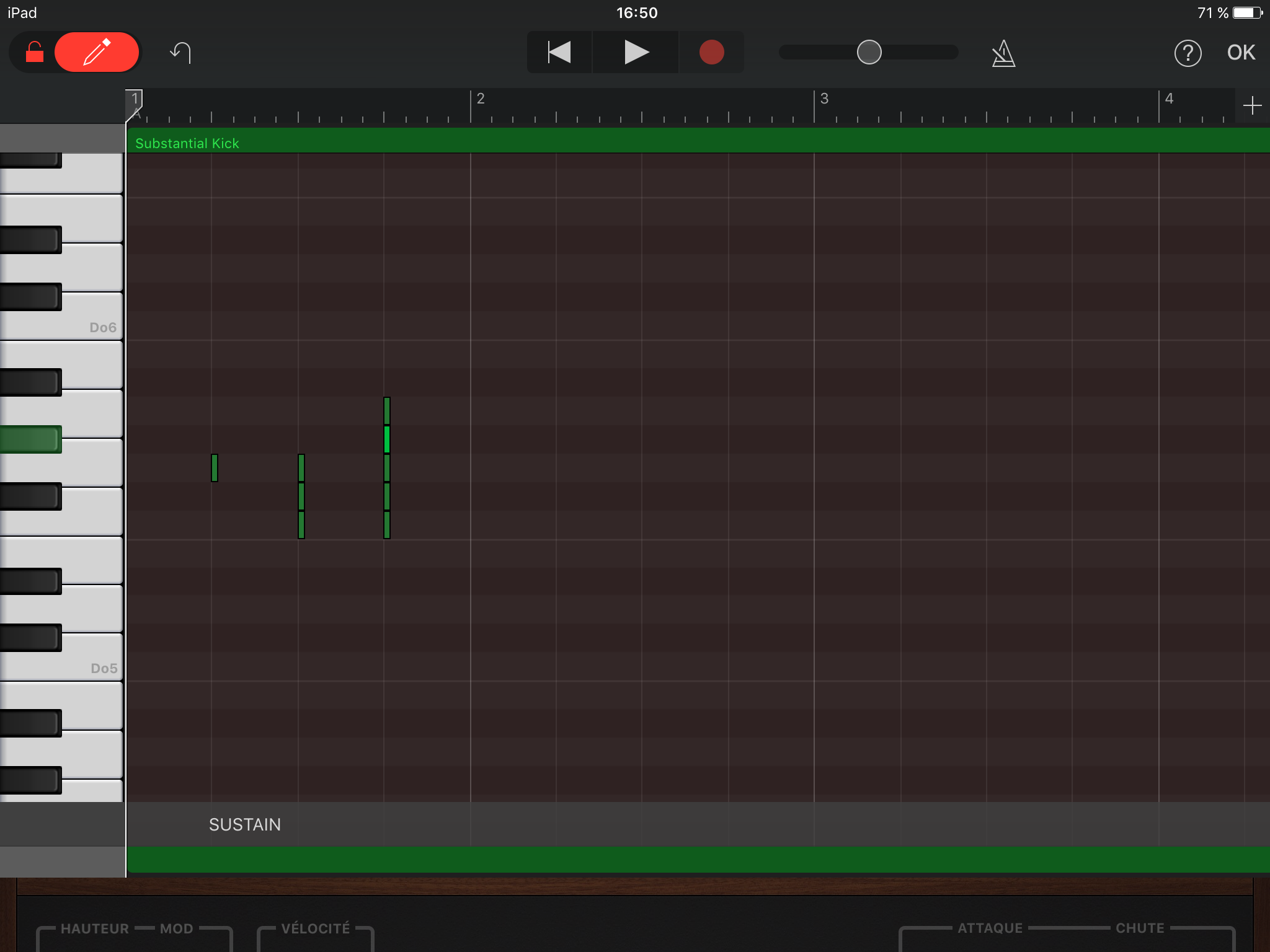Open the MOD control
1270x952 pixels.
click(177, 928)
